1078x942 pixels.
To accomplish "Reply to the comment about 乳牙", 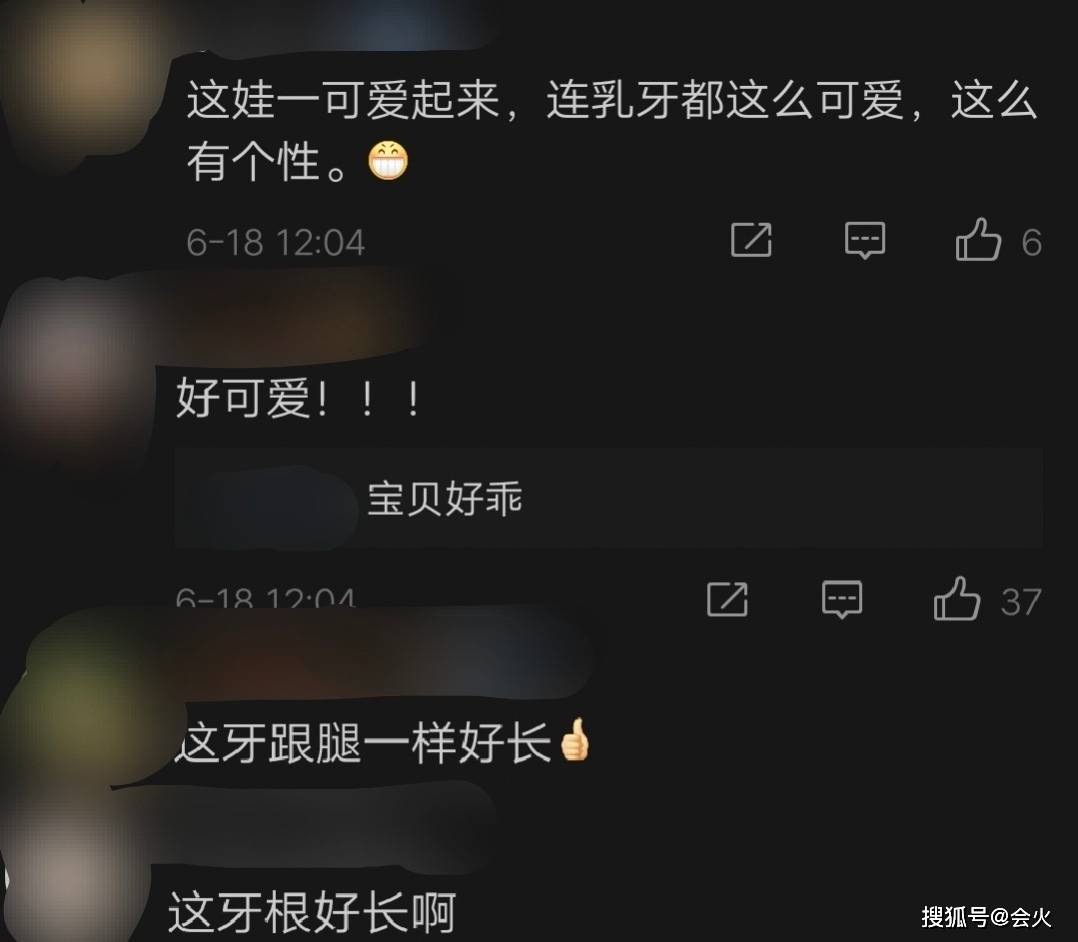I will coord(865,241).
